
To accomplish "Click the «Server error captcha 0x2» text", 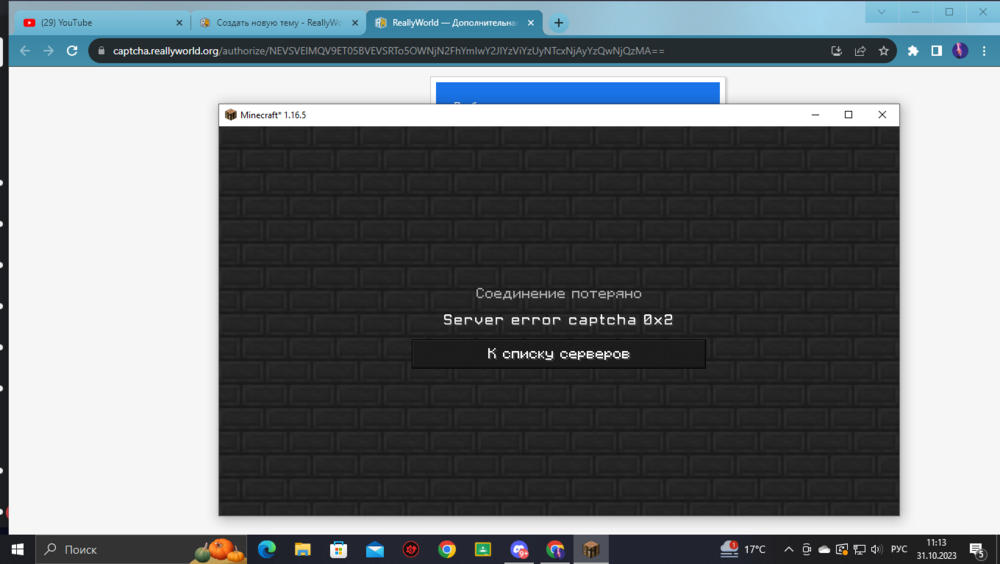I will (x=558, y=320).
